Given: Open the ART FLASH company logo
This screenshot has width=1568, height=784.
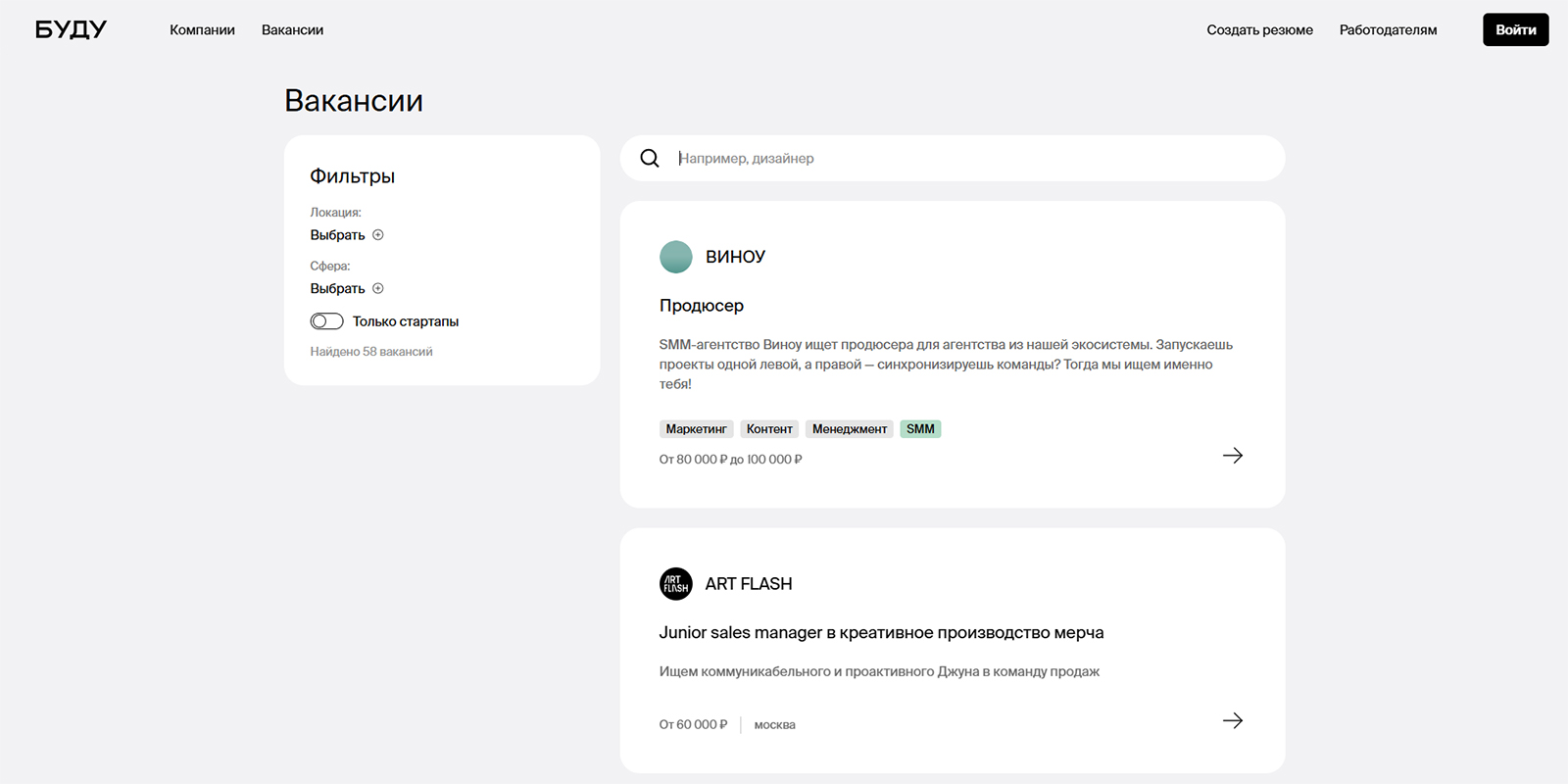Looking at the screenshot, I should pos(676,584).
